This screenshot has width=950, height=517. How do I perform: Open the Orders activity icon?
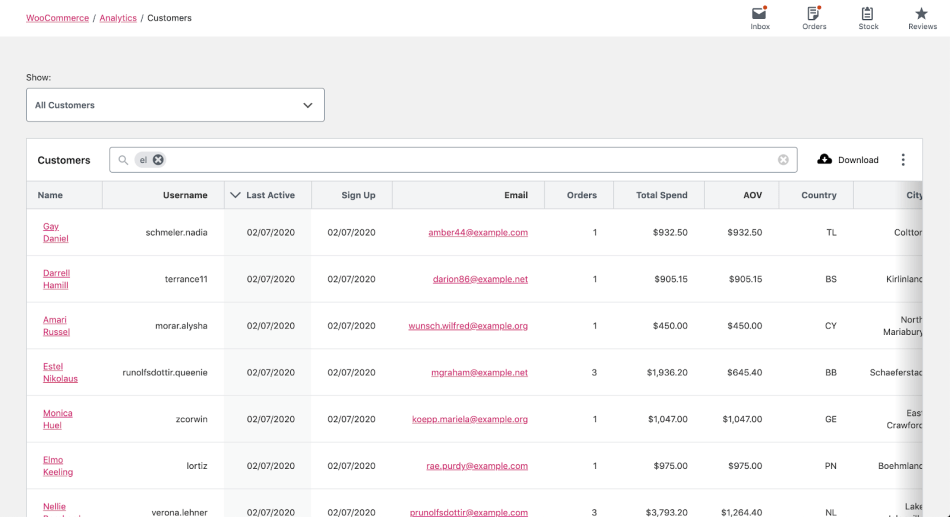(x=814, y=18)
